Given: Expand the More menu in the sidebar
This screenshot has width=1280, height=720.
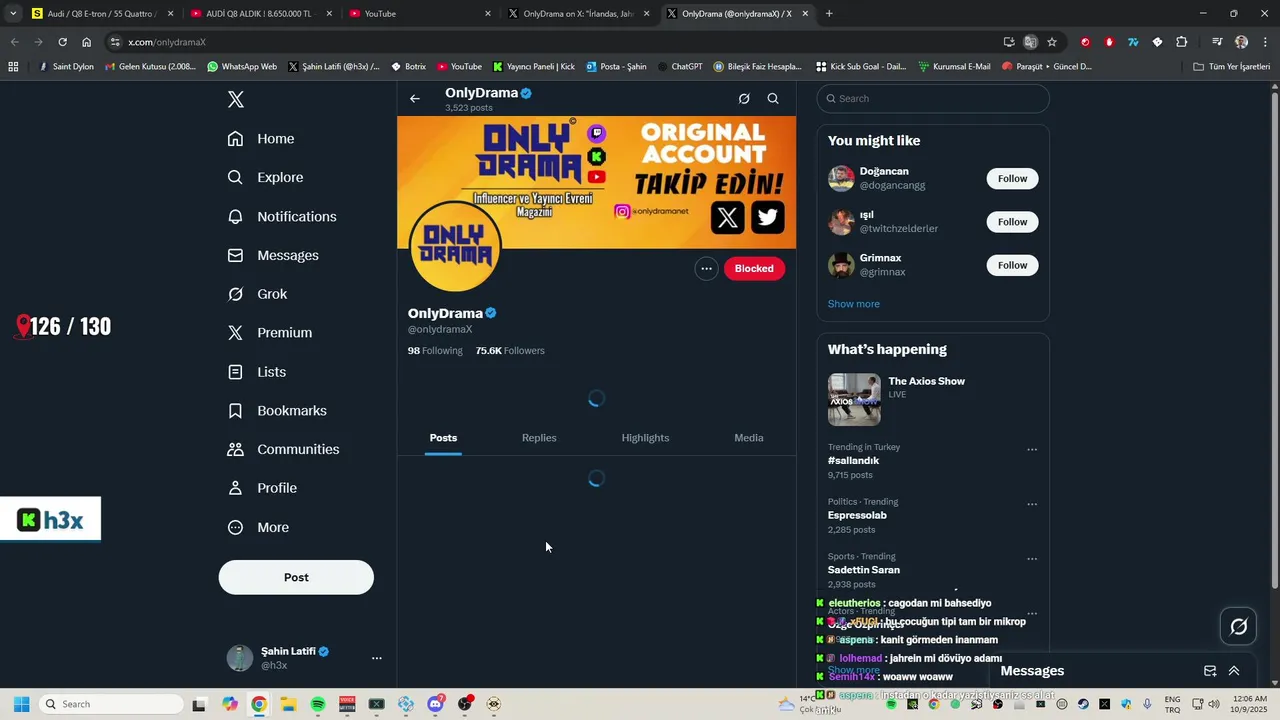Looking at the screenshot, I should pyautogui.click(x=257, y=527).
